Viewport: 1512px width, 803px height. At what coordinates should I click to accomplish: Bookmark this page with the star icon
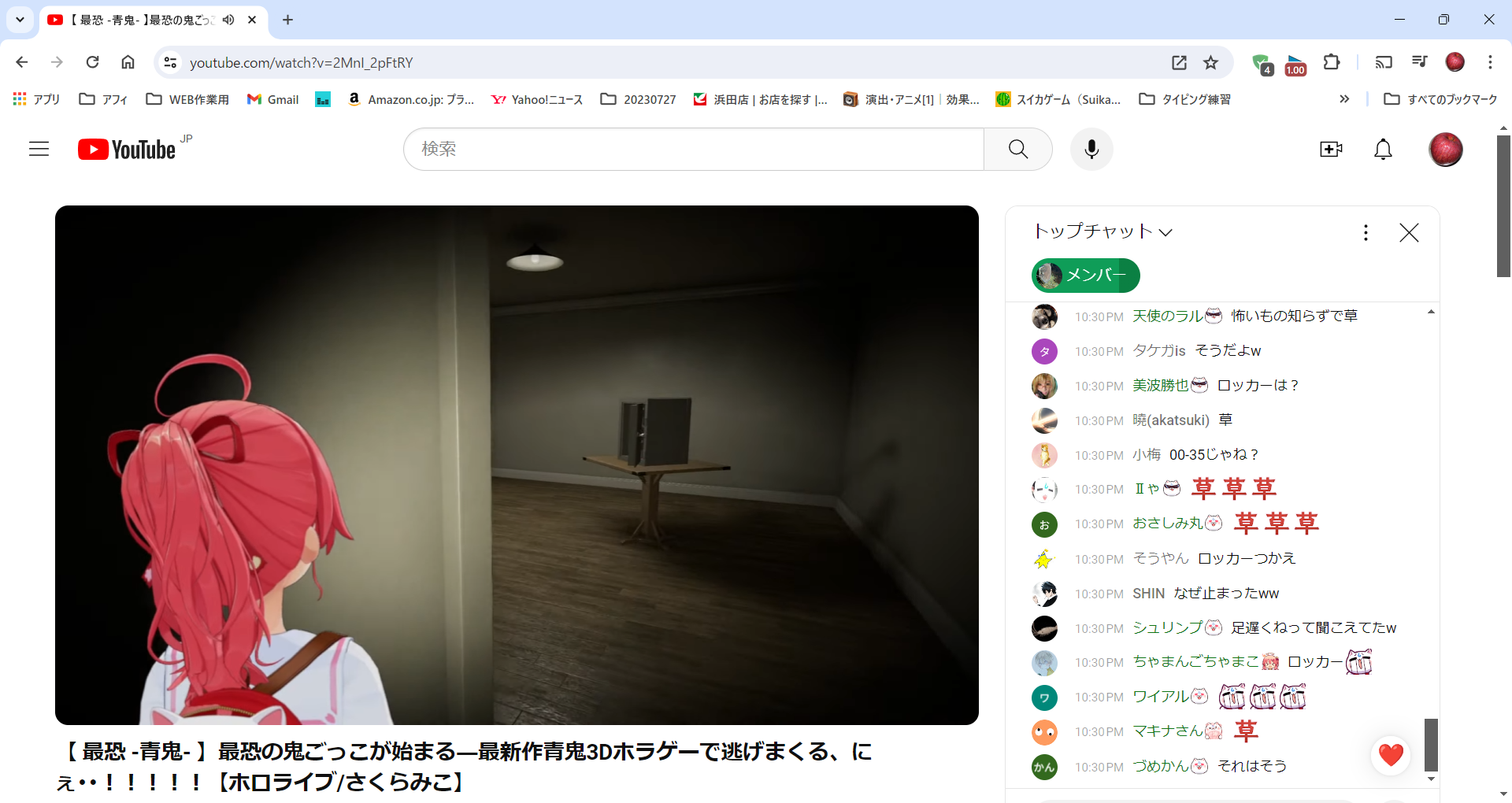pos(1210,62)
